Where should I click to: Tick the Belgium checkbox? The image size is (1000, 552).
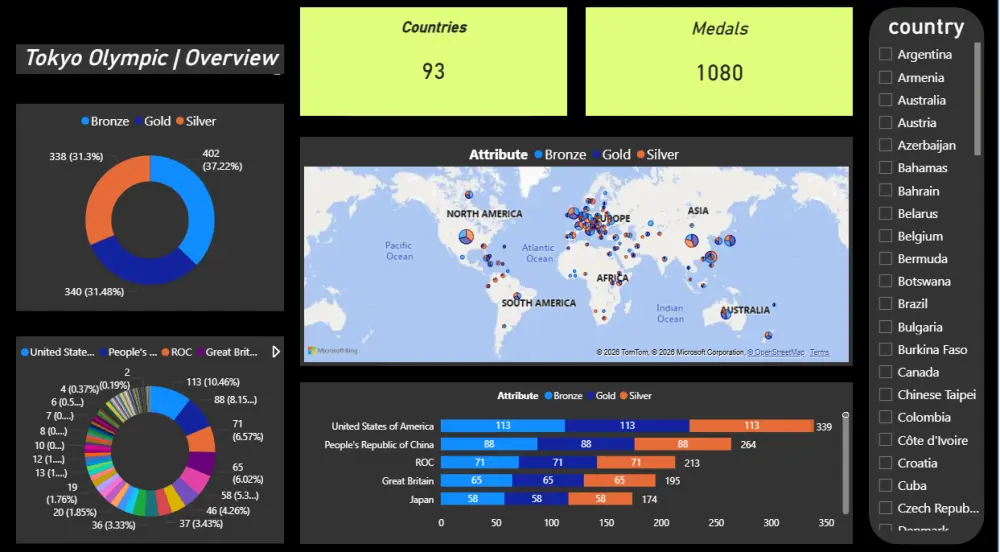pos(885,236)
